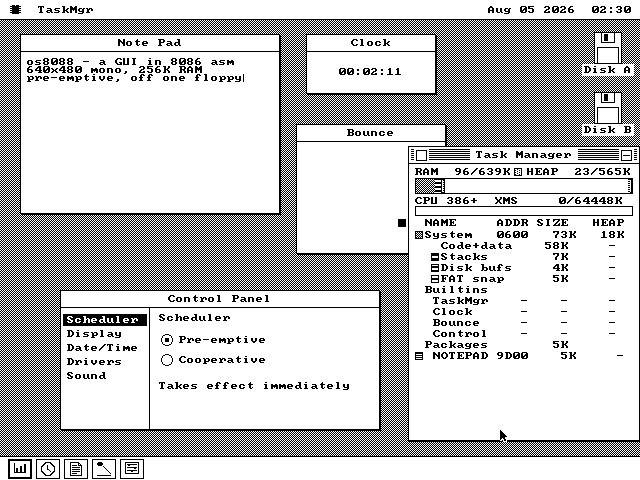Click the Task Manager title bar
This screenshot has width=640, height=480.
524,155
